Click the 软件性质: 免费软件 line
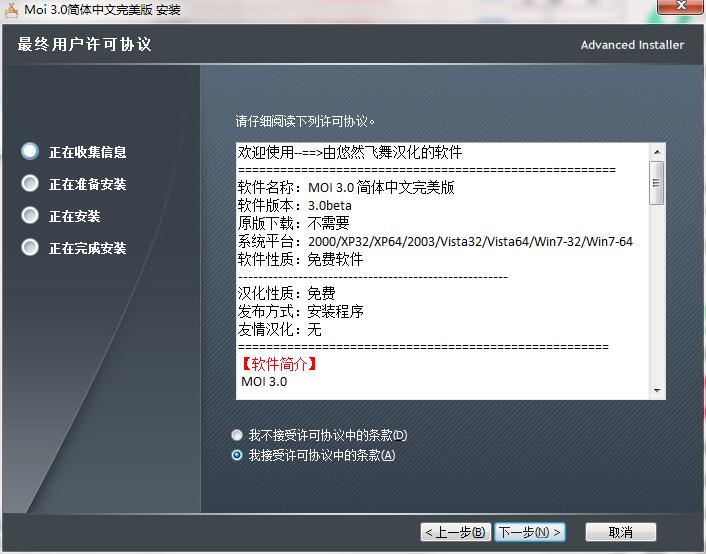The width and height of the screenshot is (706, 554). click(300, 259)
